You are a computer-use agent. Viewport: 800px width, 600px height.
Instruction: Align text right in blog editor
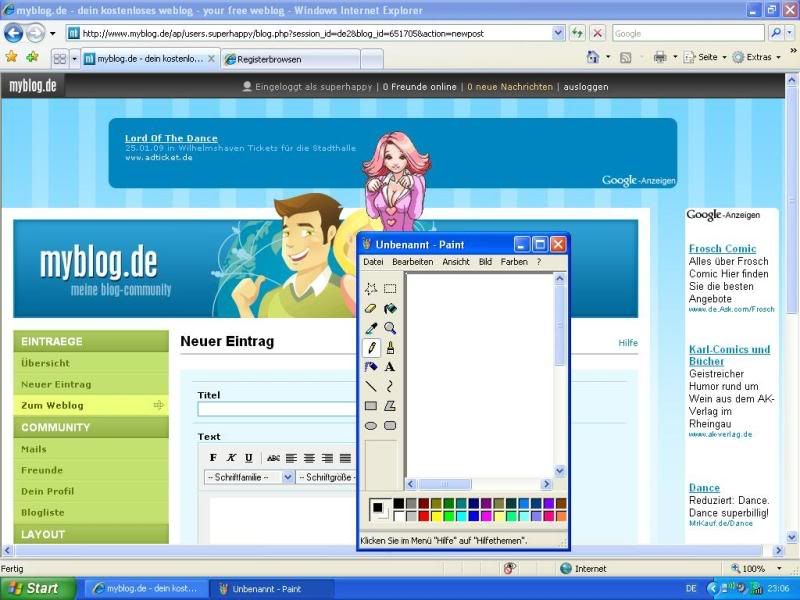click(x=327, y=458)
